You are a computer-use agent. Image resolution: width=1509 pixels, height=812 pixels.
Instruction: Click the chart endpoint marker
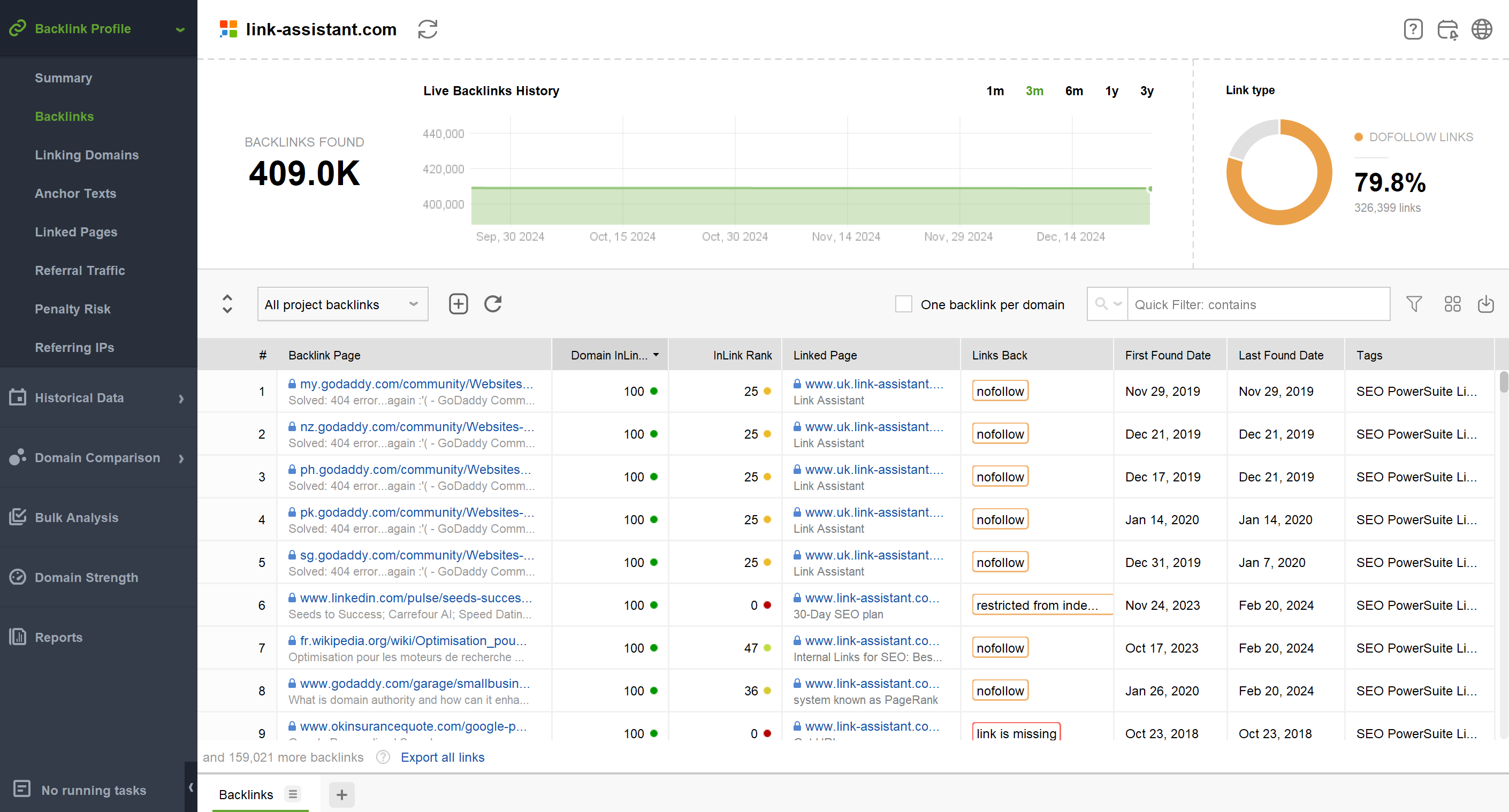pos(1150,188)
